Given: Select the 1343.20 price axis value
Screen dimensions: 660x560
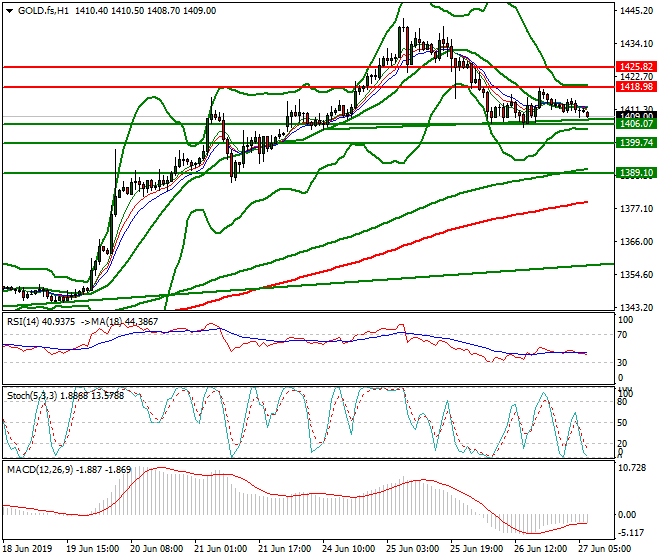Looking at the screenshot, I should pos(636,308).
